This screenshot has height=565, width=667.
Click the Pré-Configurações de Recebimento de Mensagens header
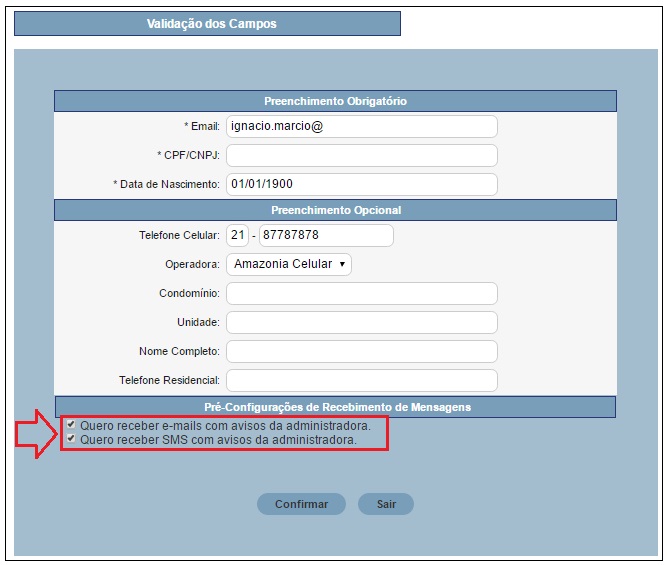(x=335, y=407)
